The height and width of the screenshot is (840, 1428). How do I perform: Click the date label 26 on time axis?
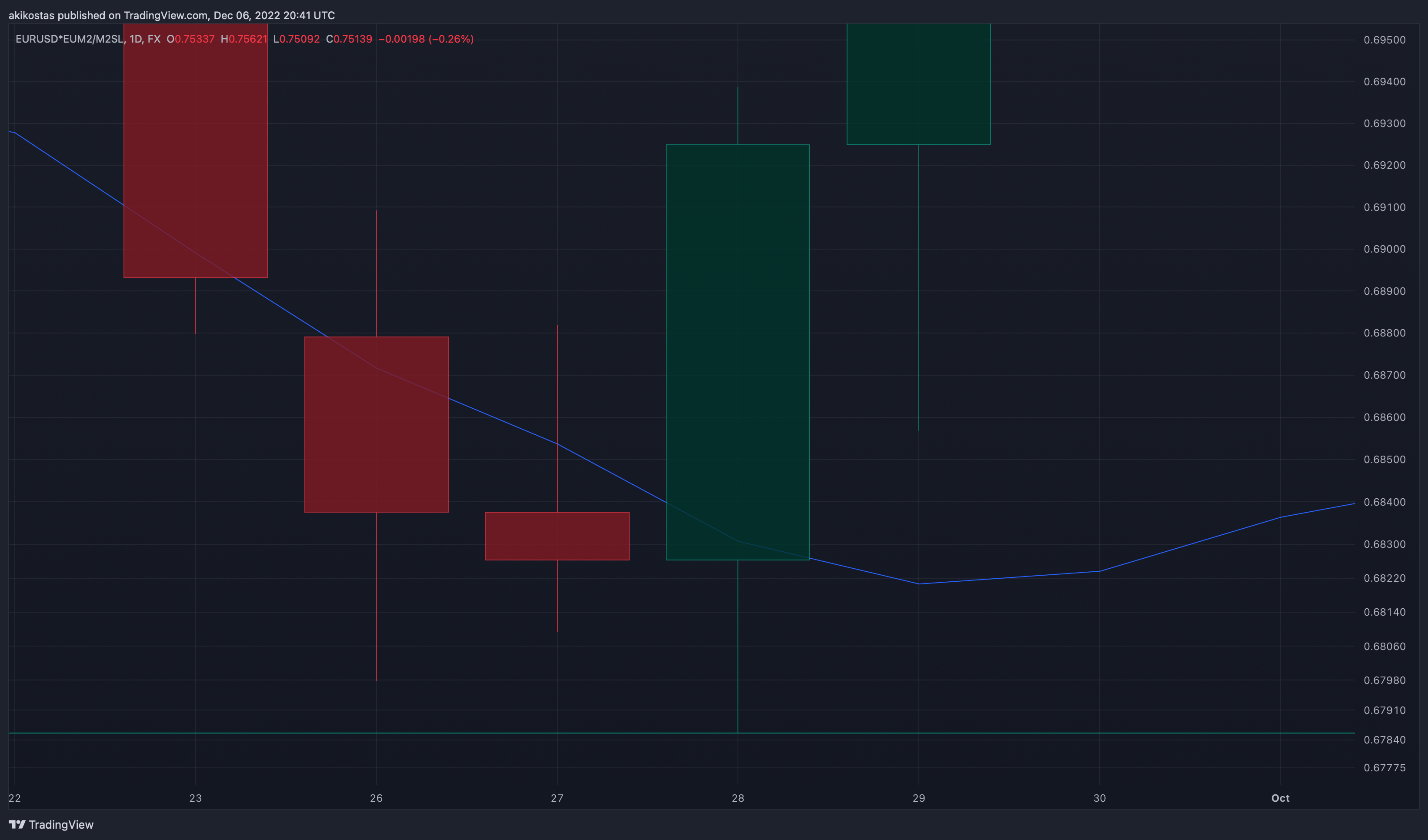(x=376, y=798)
